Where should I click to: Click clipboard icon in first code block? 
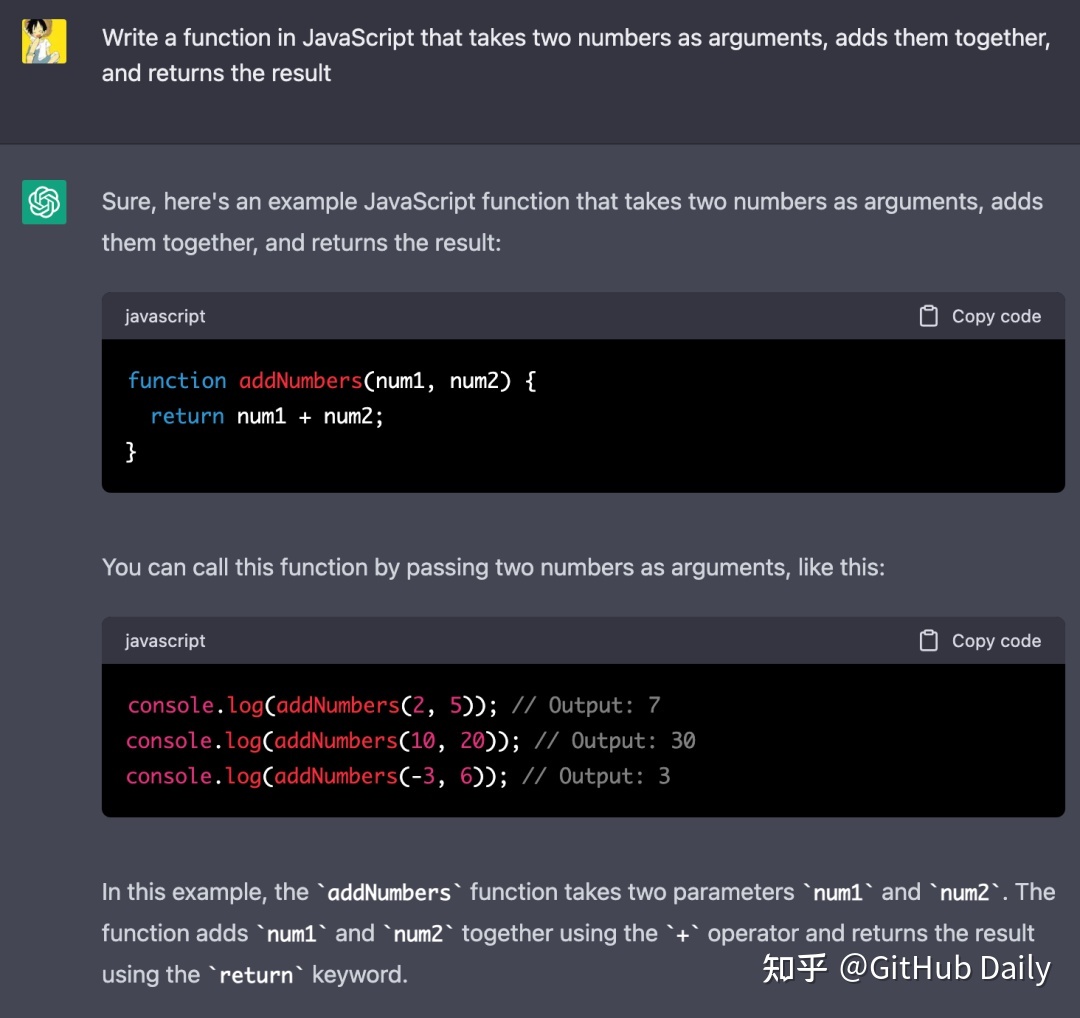[x=928, y=316]
